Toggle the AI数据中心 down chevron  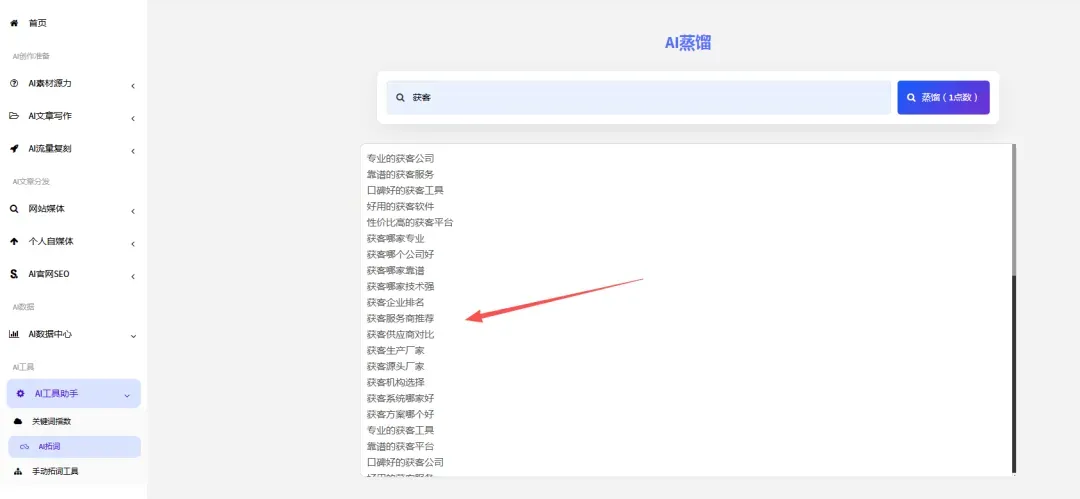point(133,337)
